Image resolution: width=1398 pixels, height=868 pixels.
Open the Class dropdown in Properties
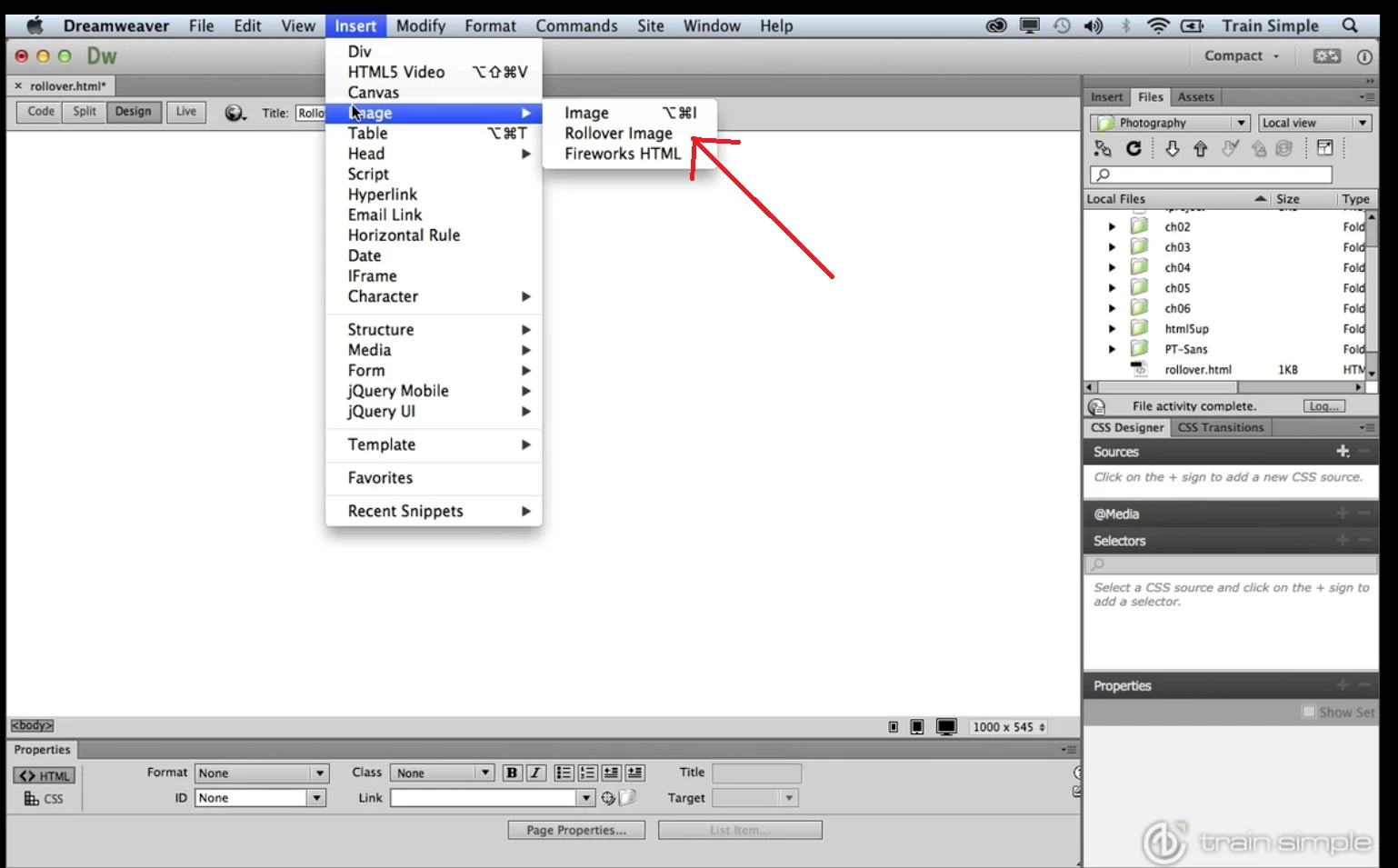tap(443, 773)
